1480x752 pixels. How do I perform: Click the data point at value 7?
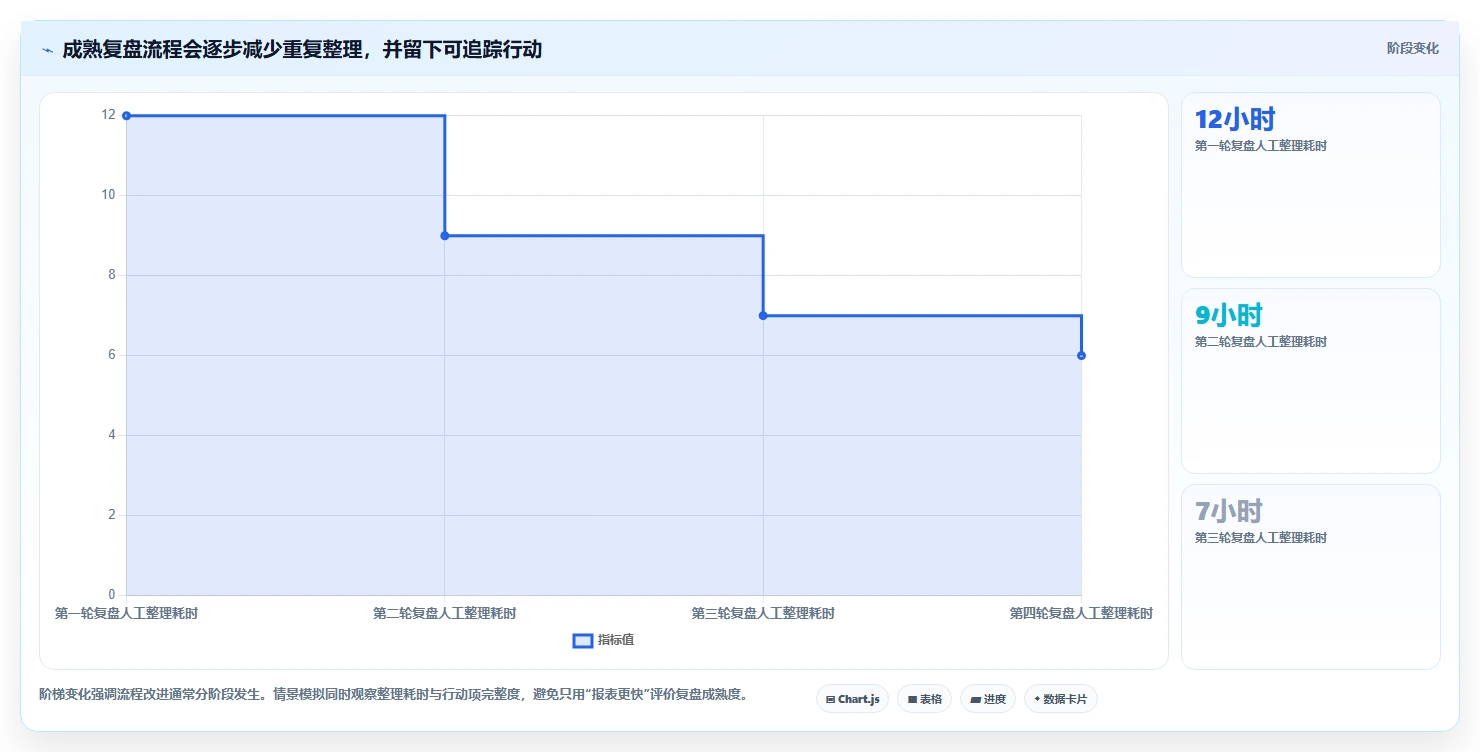click(x=763, y=316)
